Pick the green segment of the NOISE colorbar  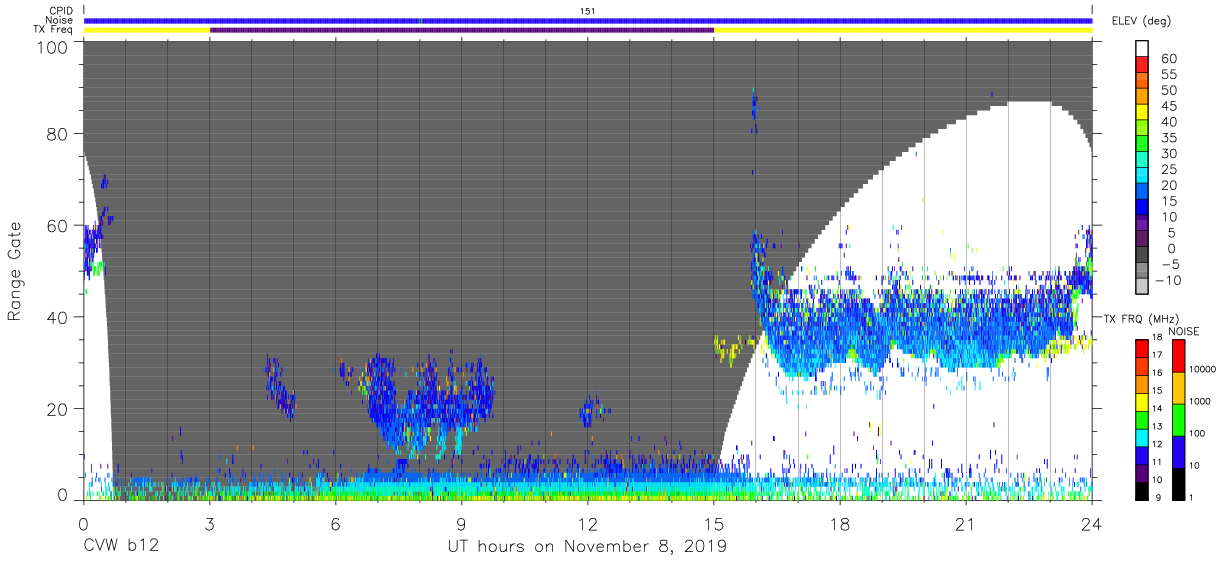[x=1178, y=419]
